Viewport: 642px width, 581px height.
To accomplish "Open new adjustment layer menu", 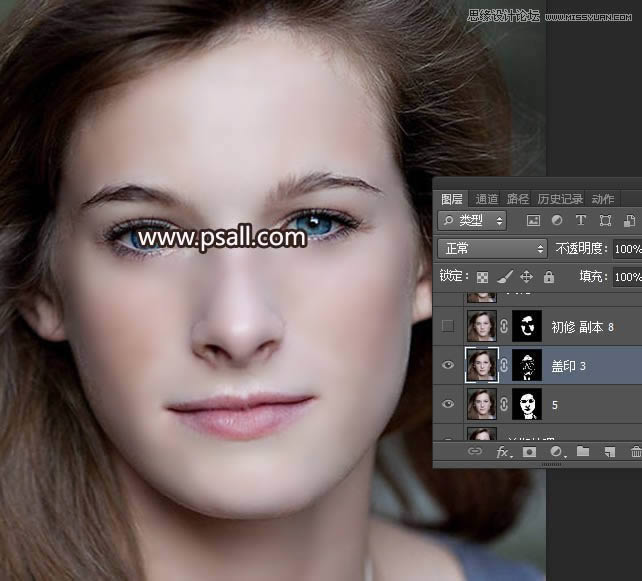I will tap(556, 452).
